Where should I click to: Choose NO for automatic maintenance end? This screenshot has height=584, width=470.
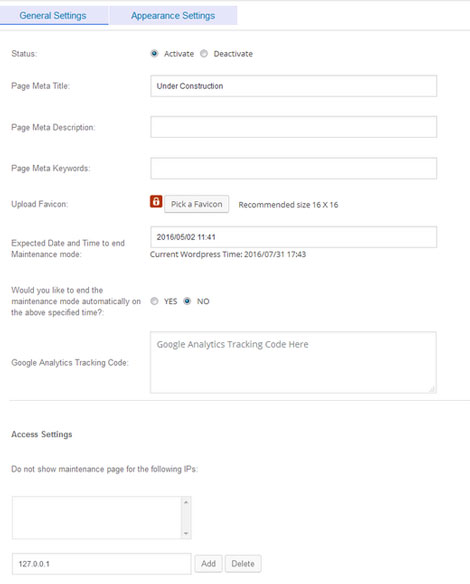(x=187, y=301)
